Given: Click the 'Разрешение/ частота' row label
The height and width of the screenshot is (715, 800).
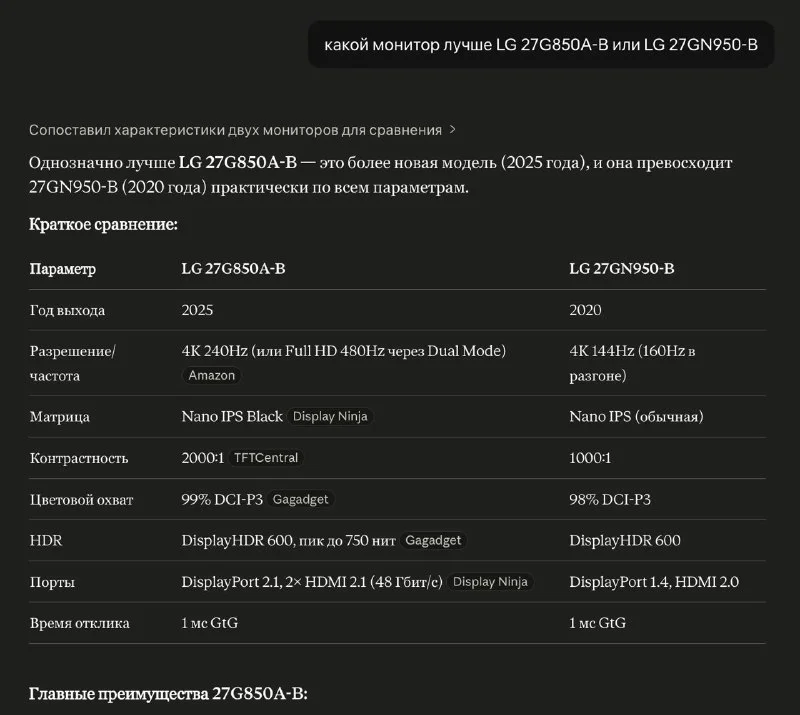Looking at the screenshot, I should click(72, 363).
